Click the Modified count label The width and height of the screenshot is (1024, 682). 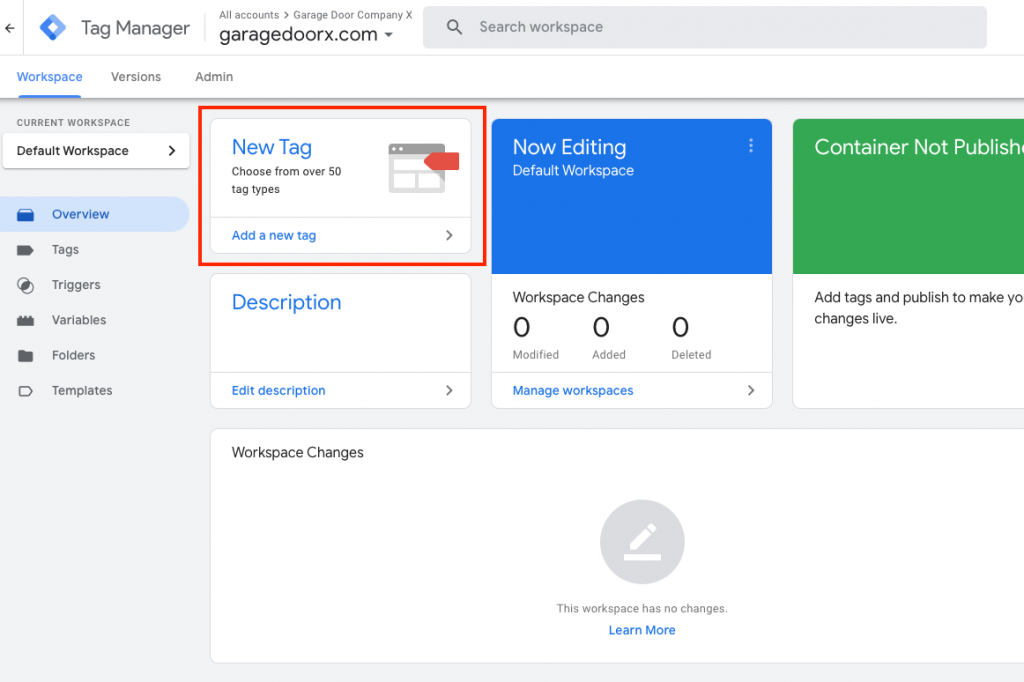[536, 355]
